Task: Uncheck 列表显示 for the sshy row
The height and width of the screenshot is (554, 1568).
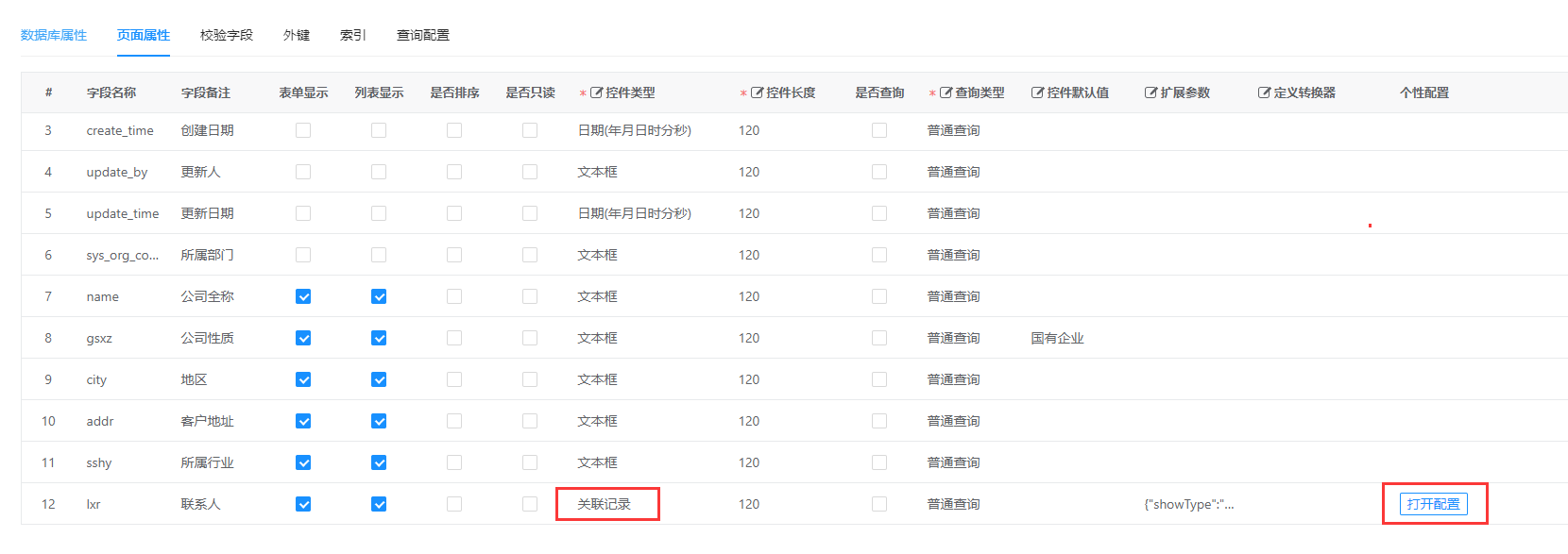Action: (379, 462)
